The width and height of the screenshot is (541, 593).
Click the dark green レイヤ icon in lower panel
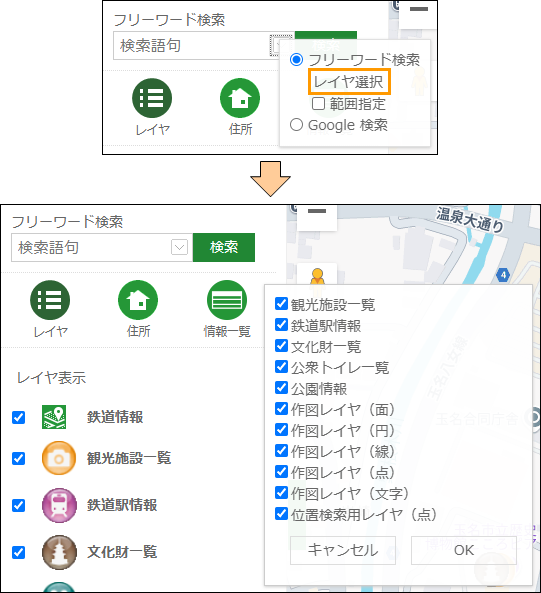[50, 300]
